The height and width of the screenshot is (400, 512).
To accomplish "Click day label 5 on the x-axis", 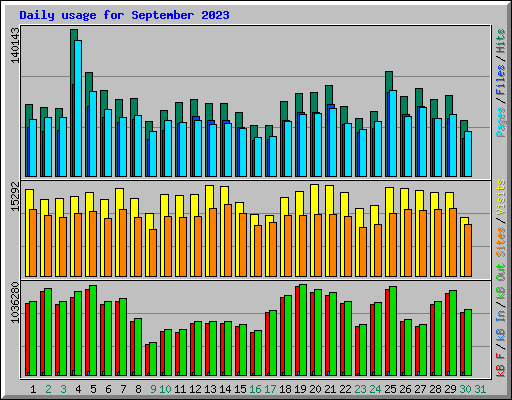I will coord(93,389).
